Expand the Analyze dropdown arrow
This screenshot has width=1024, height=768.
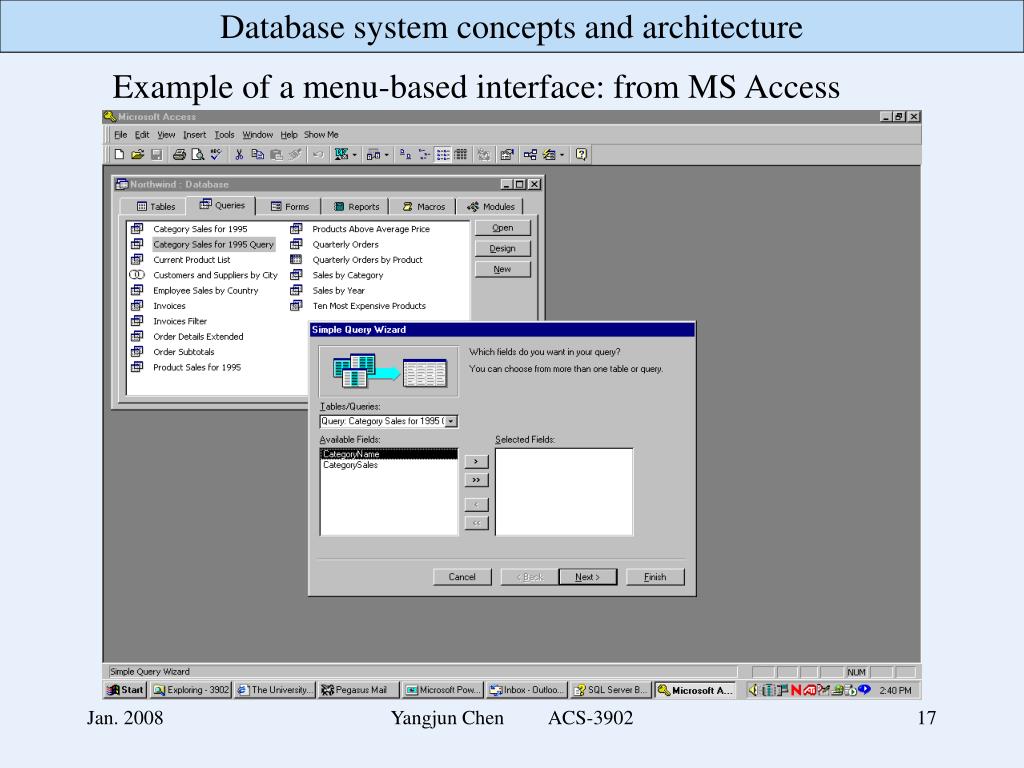tap(387, 155)
